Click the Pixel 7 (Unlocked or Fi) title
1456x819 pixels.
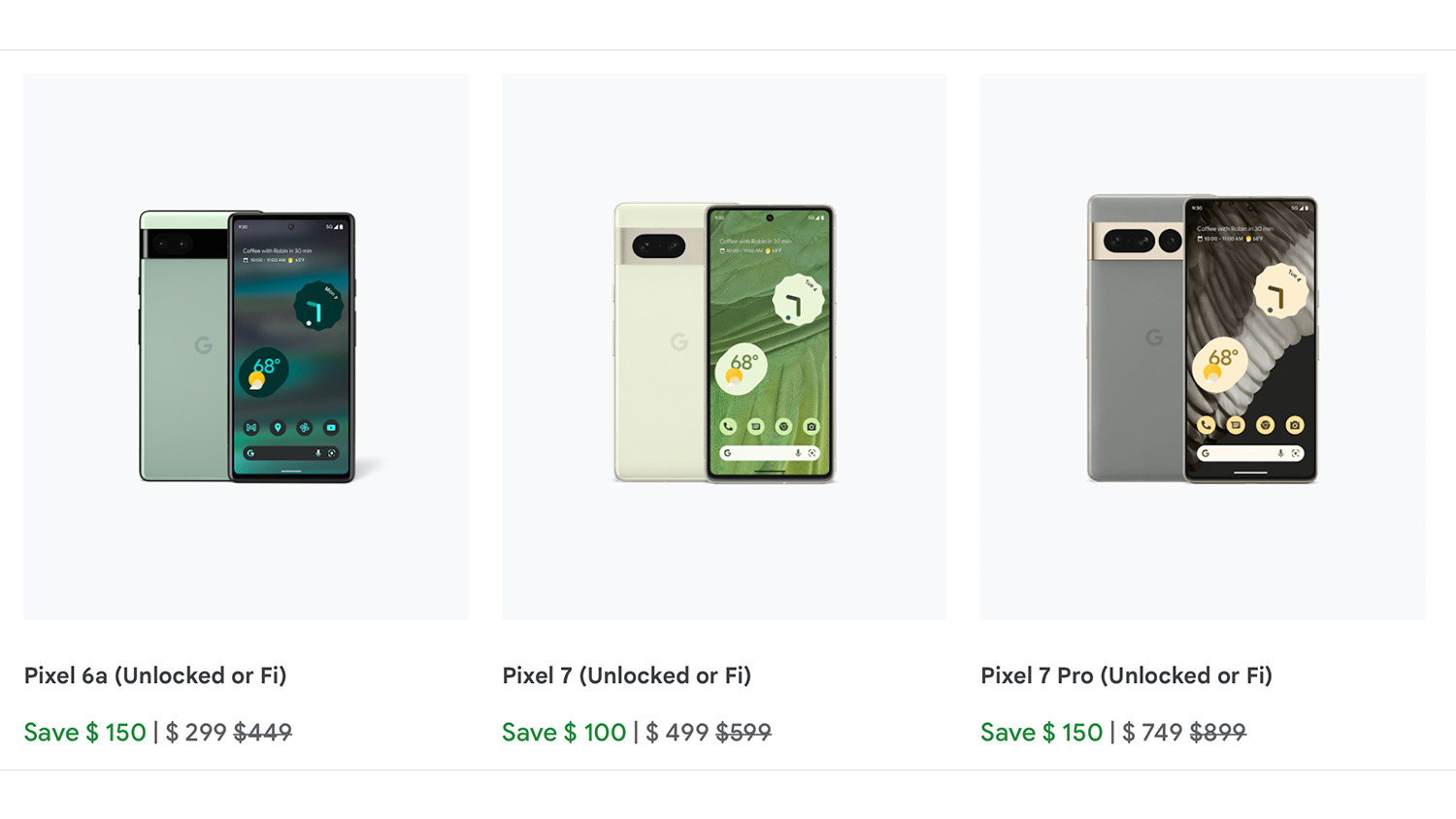click(626, 675)
